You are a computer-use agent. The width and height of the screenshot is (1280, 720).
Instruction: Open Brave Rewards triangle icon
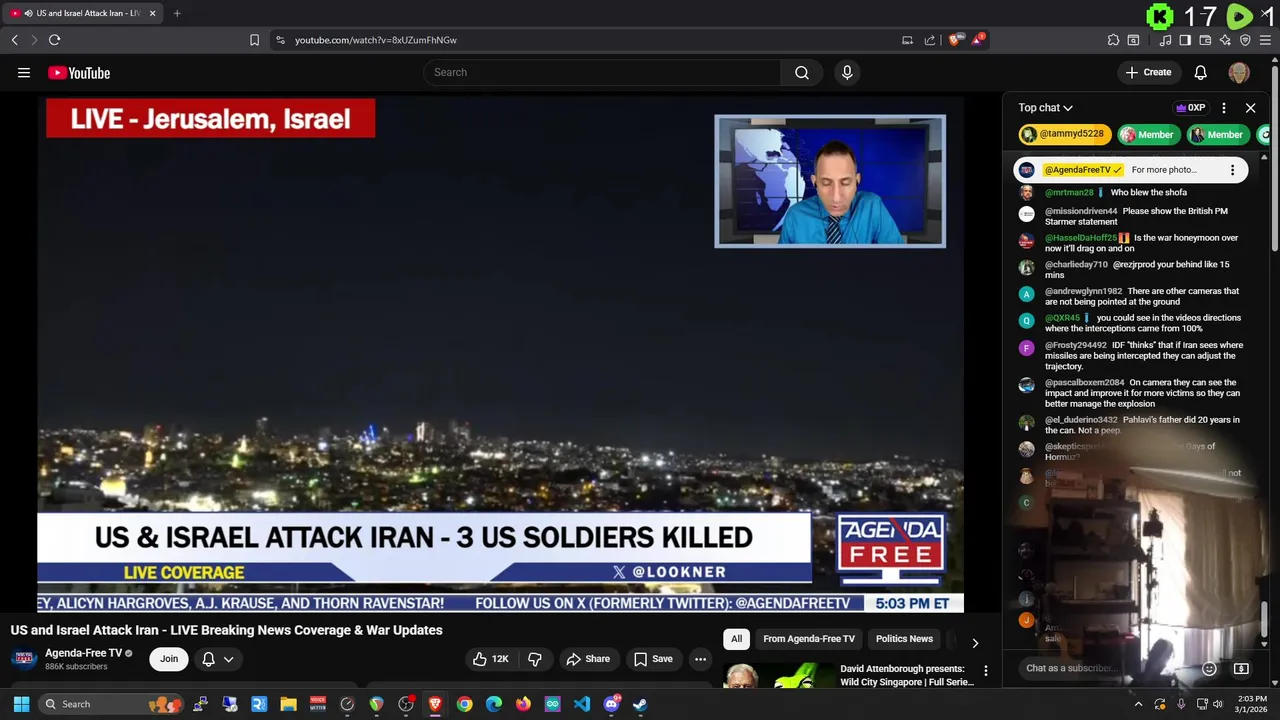[x=977, y=40]
